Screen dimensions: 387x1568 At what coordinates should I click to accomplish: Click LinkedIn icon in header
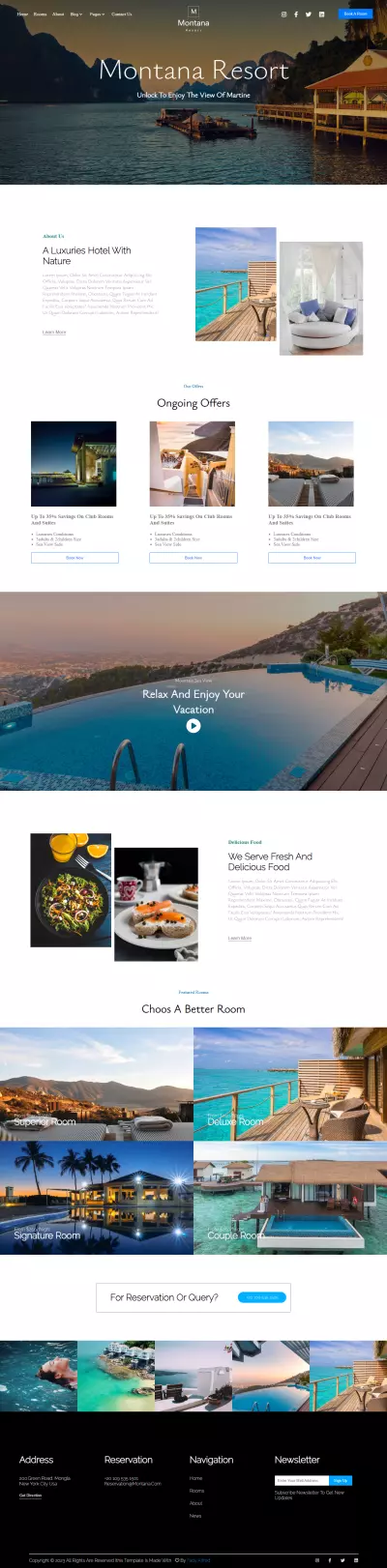pyautogui.click(x=321, y=15)
